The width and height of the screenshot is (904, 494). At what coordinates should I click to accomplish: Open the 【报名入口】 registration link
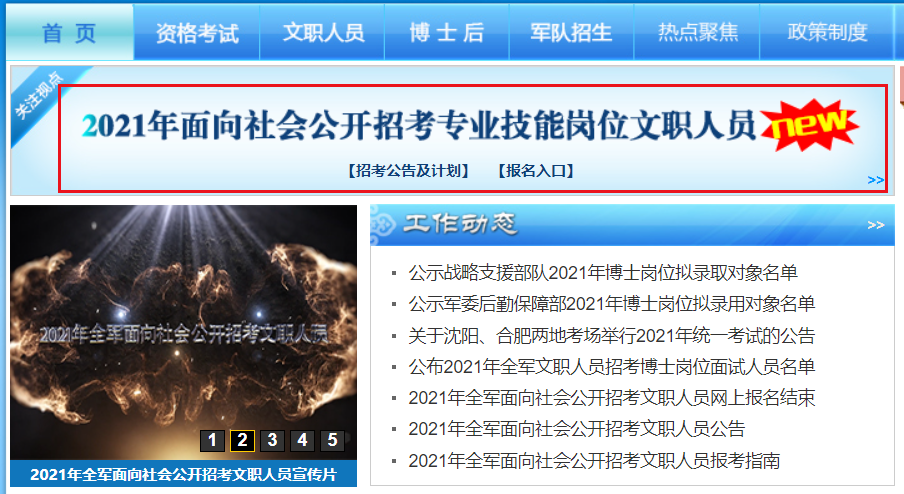[536, 171]
